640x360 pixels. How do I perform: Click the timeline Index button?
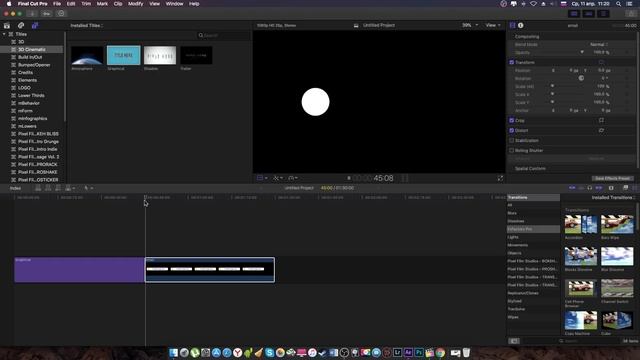click(16, 188)
